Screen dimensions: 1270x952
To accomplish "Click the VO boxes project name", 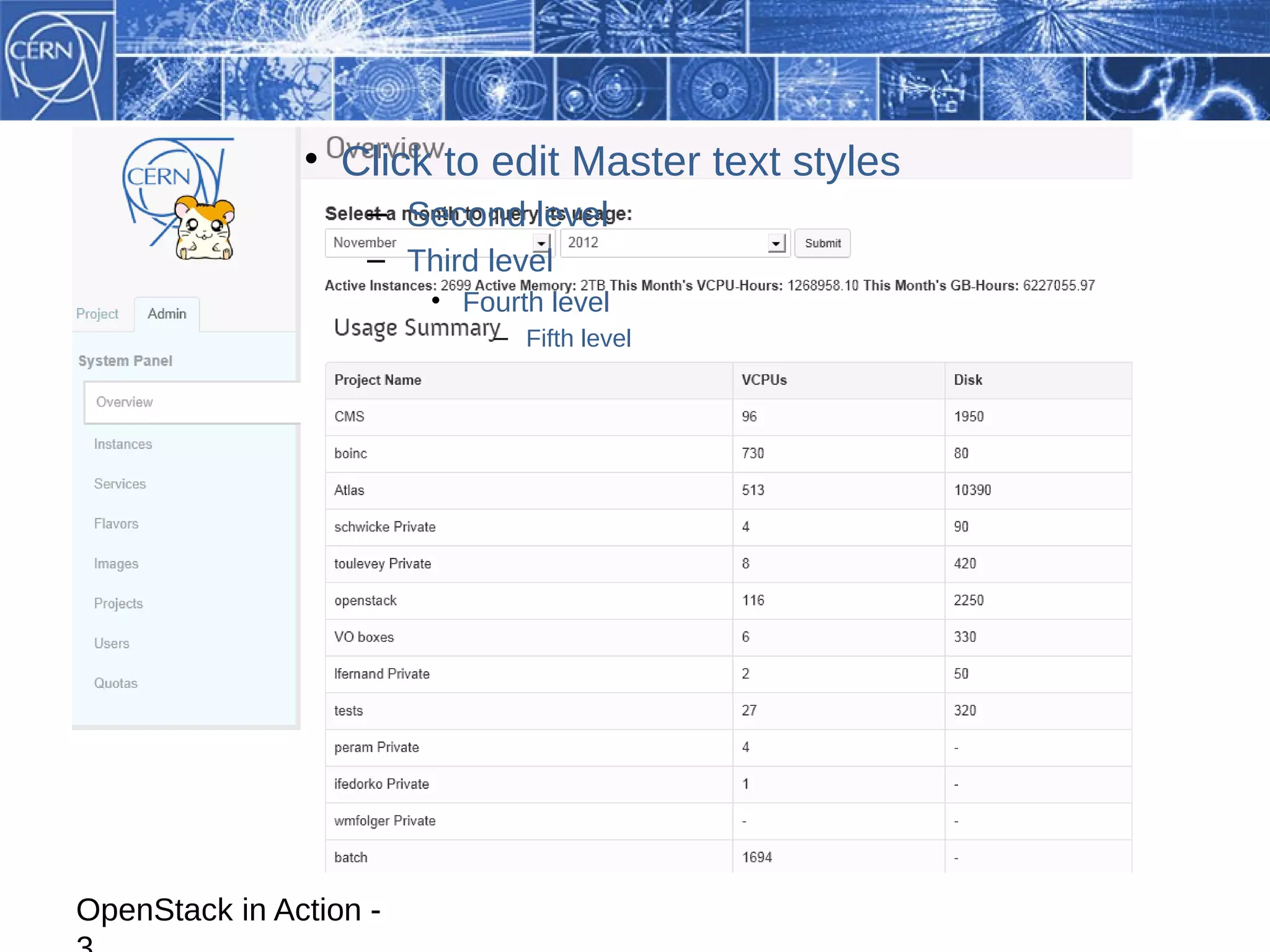I will pyautogui.click(x=364, y=637).
